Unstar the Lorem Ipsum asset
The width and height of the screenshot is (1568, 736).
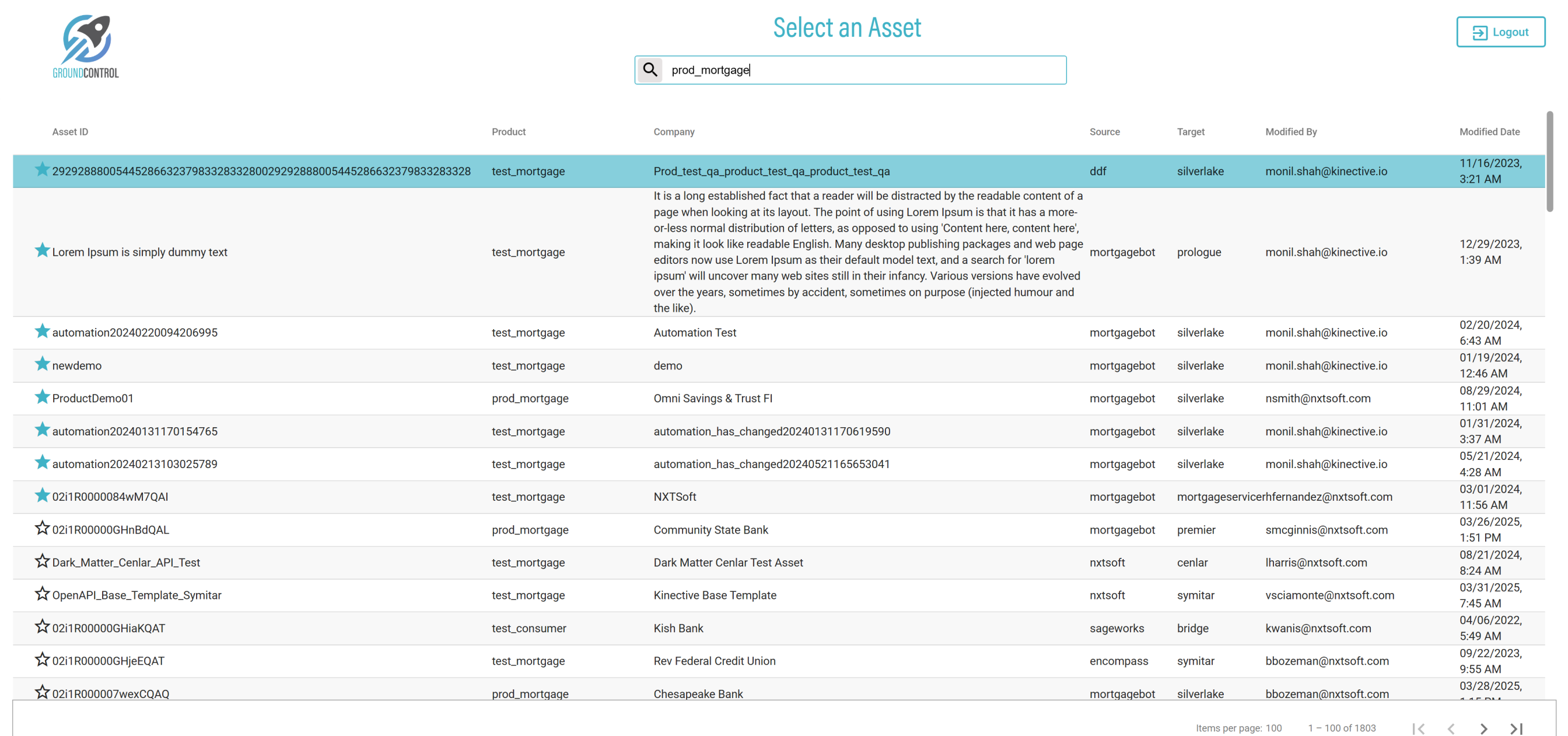(42, 250)
